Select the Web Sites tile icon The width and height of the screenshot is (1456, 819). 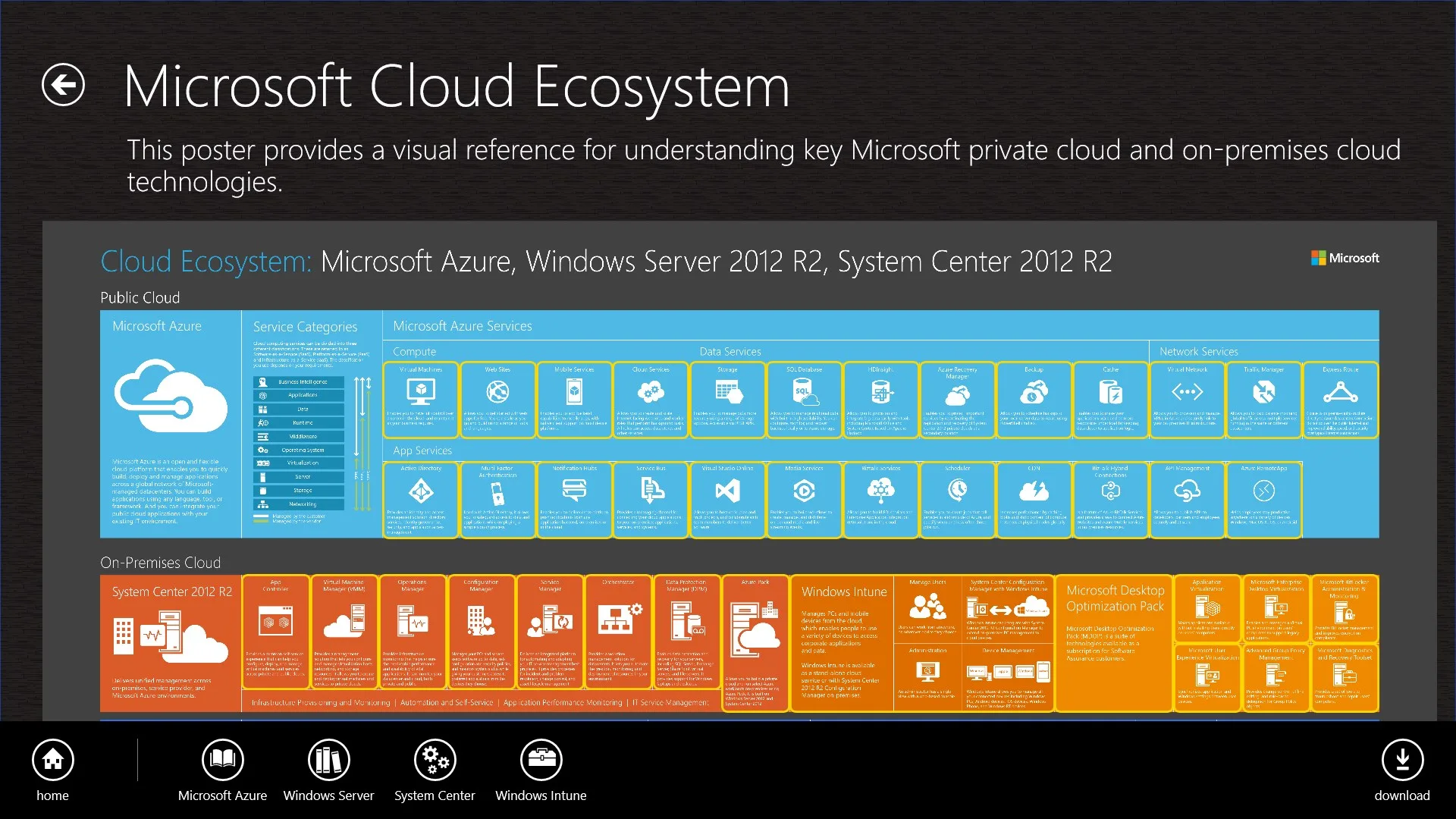click(497, 392)
